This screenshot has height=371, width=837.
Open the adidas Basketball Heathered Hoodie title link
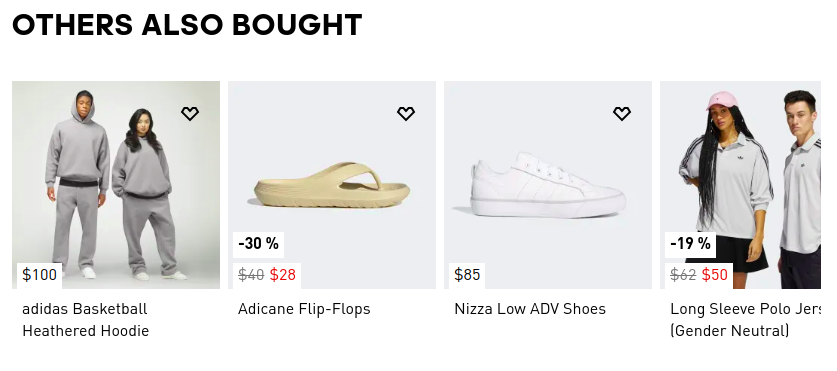click(x=85, y=320)
